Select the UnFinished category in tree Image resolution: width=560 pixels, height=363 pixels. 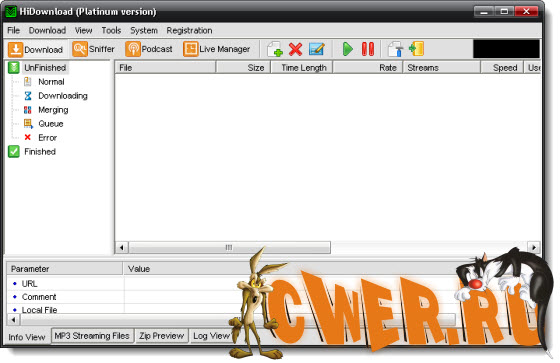pyautogui.click(x=45, y=68)
